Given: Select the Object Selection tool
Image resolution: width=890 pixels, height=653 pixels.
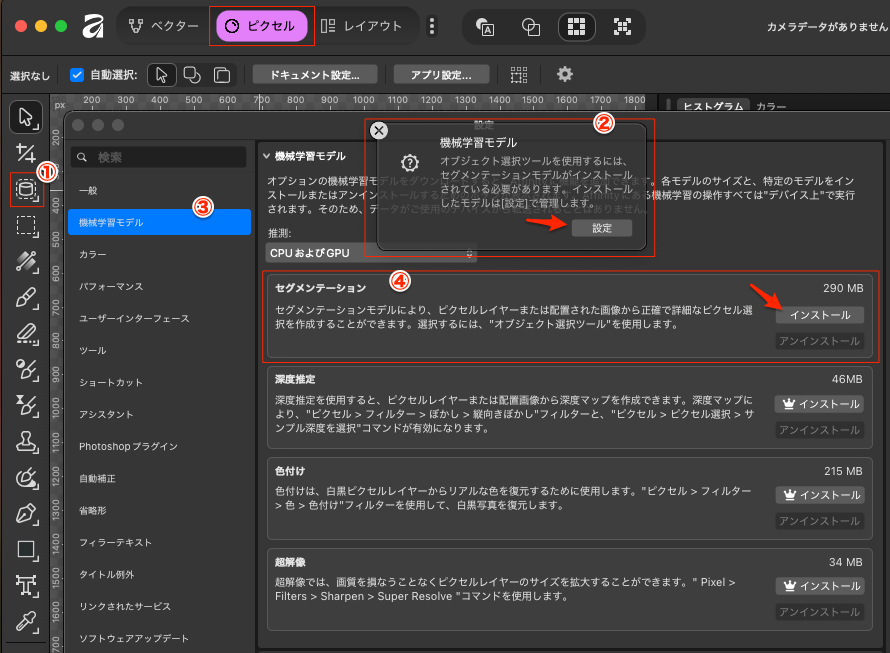Looking at the screenshot, I should tap(26, 189).
